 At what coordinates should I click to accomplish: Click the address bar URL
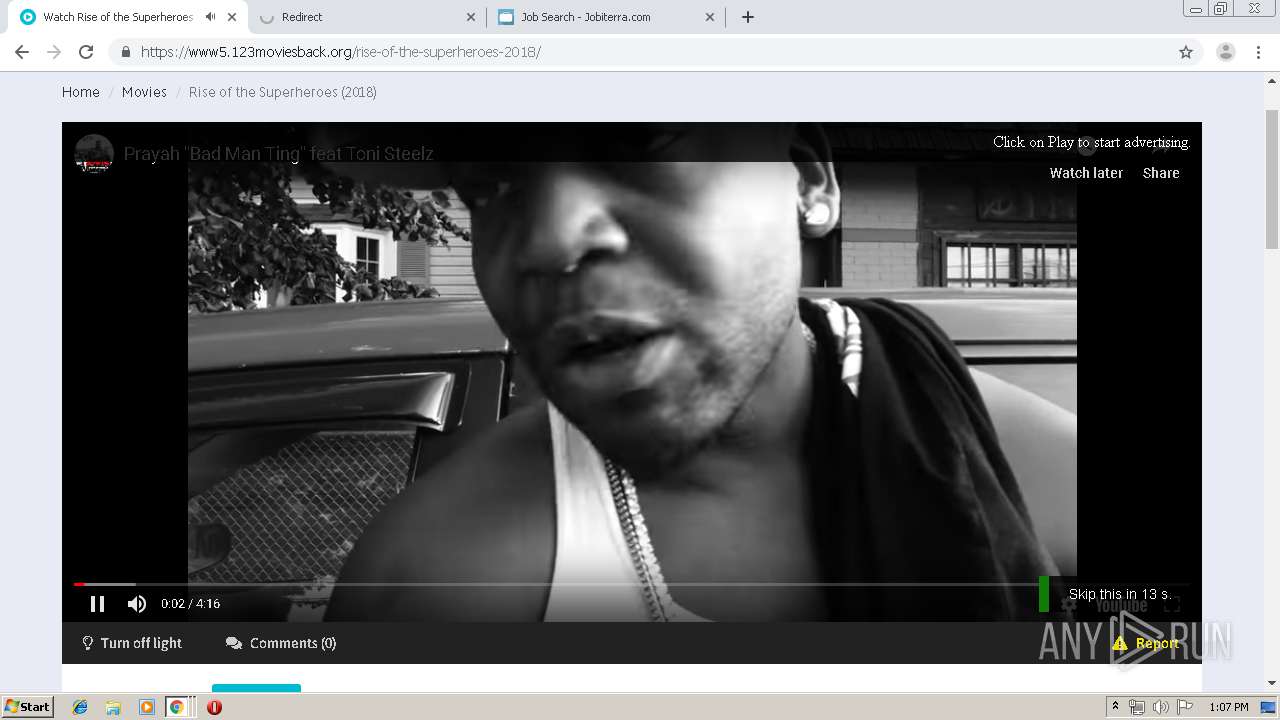pos(340,52)
